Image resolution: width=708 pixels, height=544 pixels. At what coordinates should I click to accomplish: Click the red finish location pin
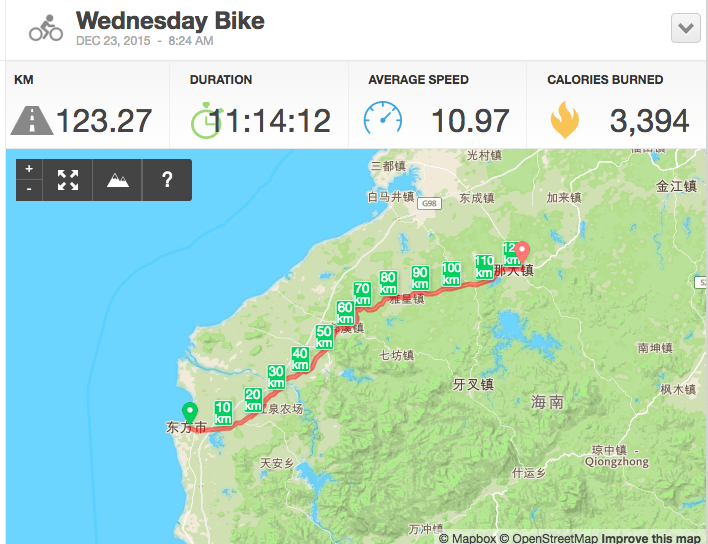tap(521, 253)
